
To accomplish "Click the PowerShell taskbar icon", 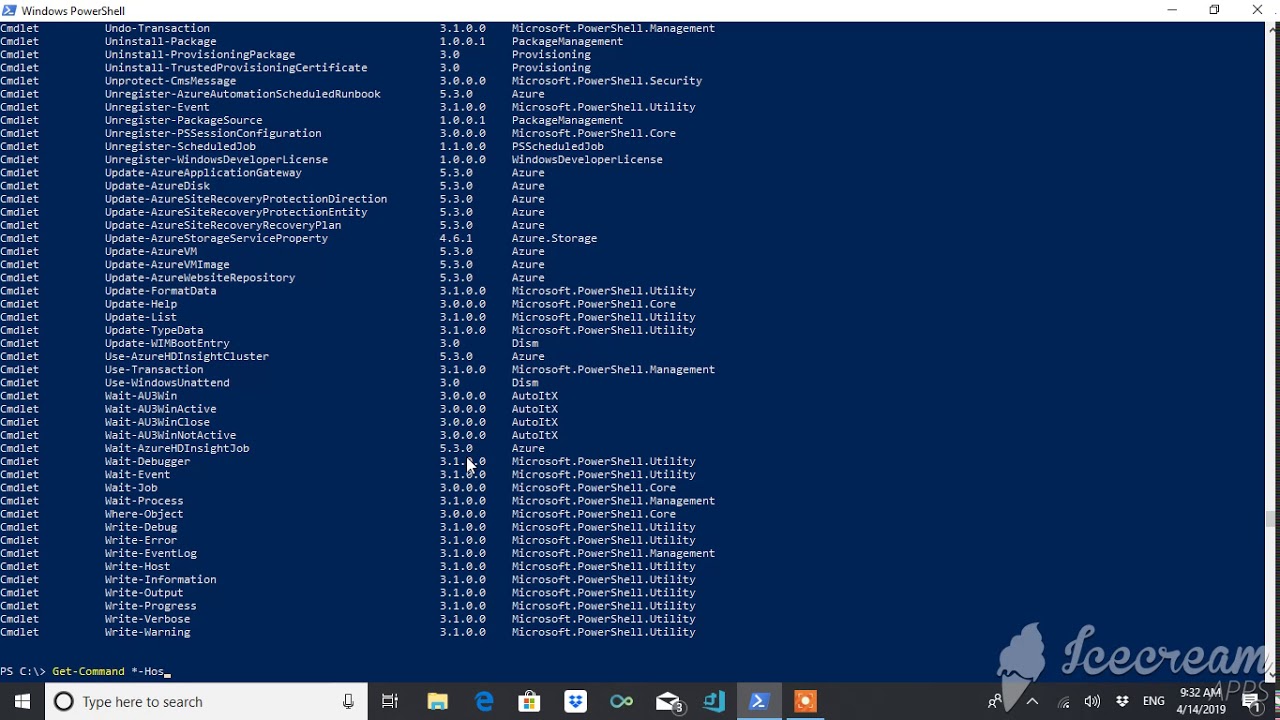I will pos(759,702).
